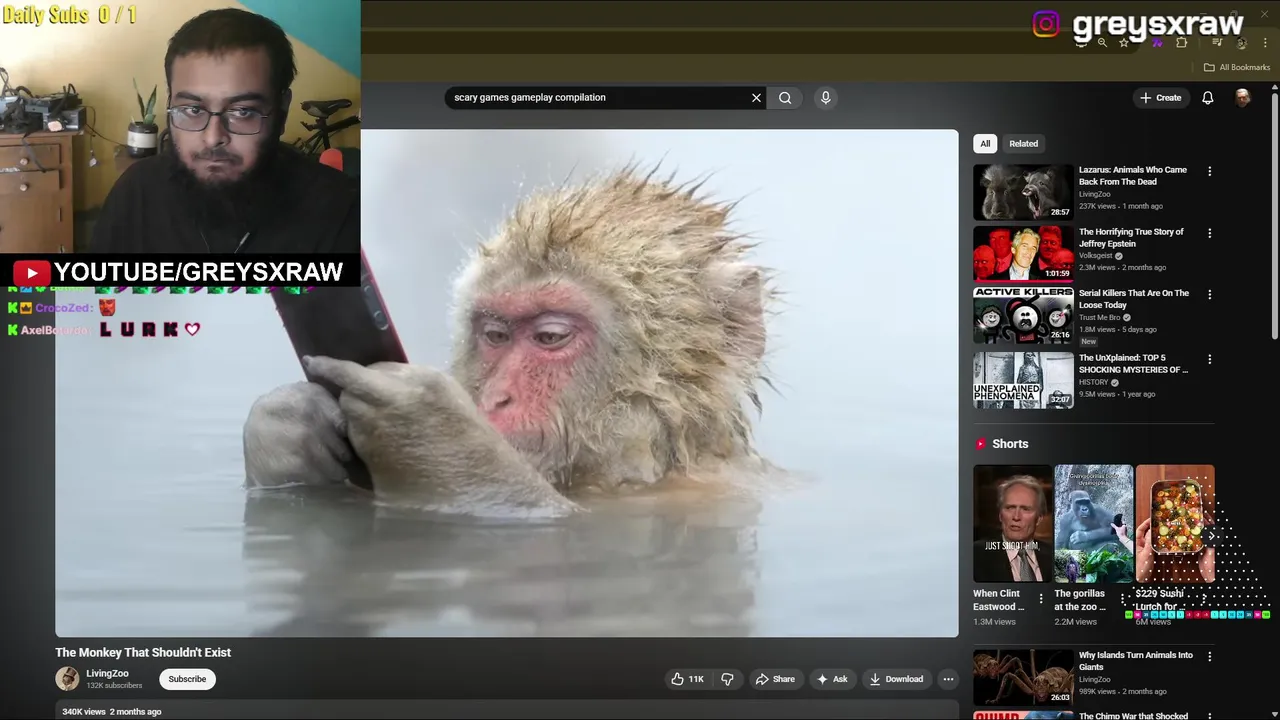Click the magnifying glass search button
Viewport: 1280px width, 720px height.
click(x=785, y=97)
